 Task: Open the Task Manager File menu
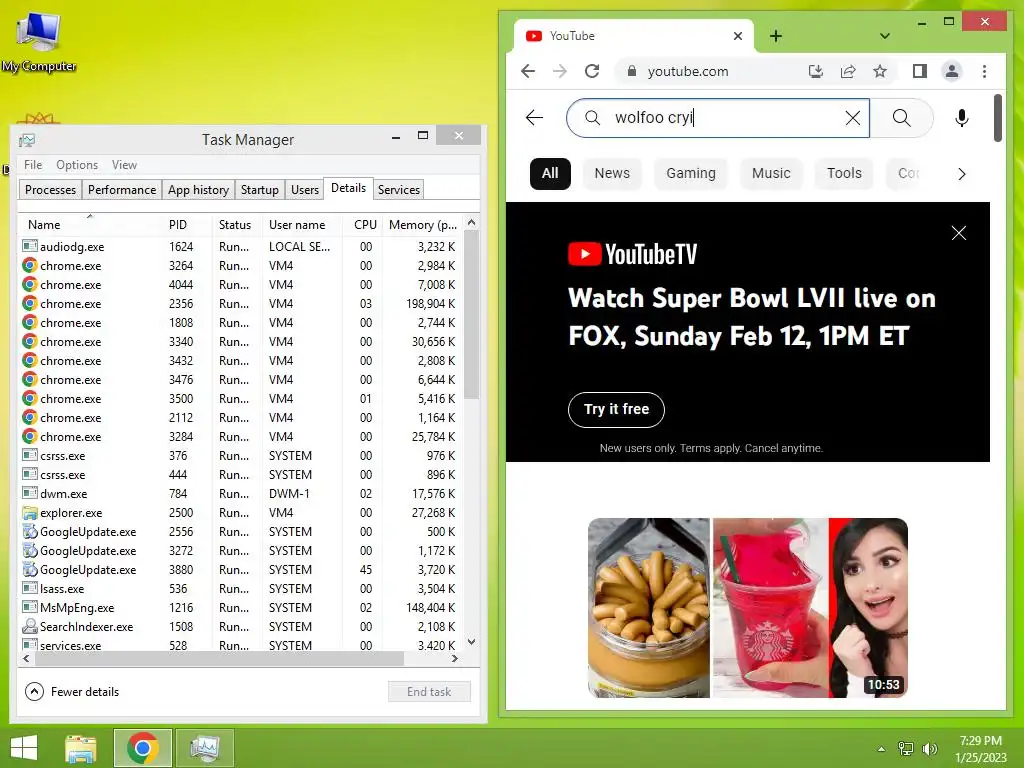pos(33,165)
